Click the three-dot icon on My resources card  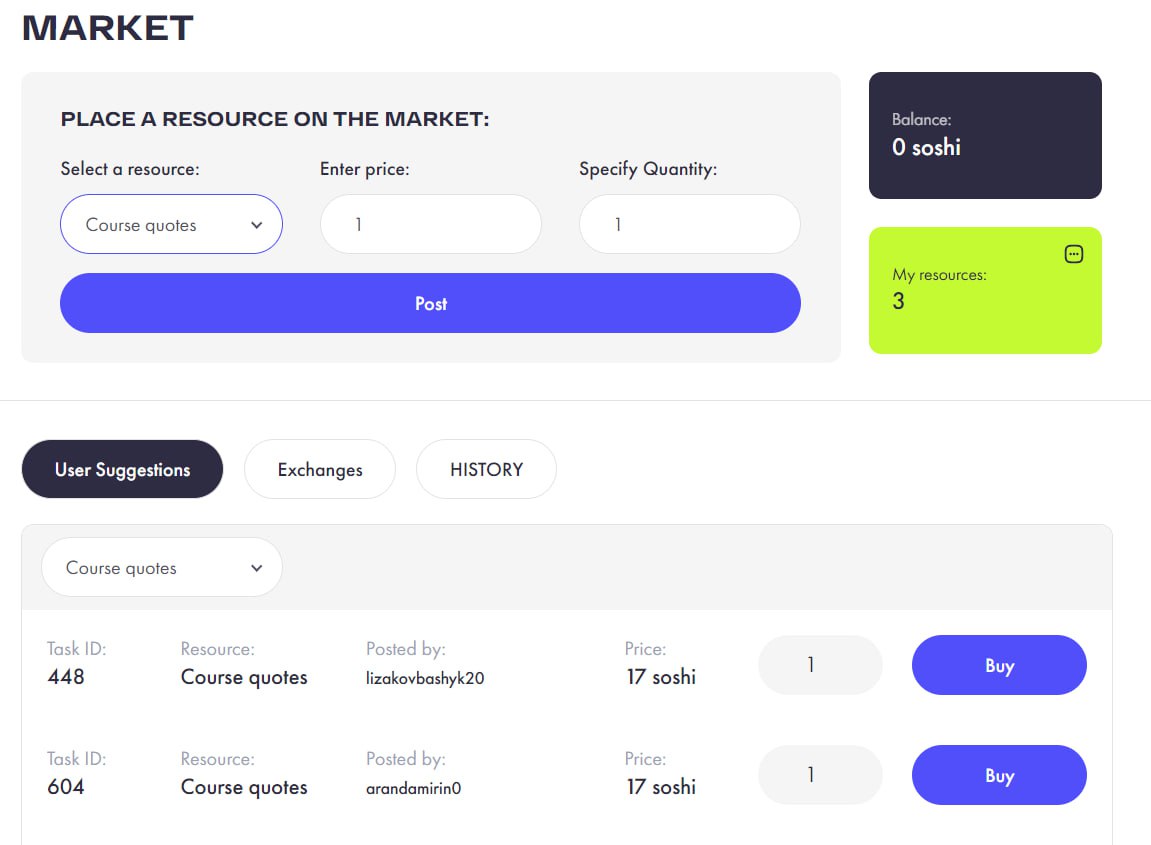pos(1074,254)
